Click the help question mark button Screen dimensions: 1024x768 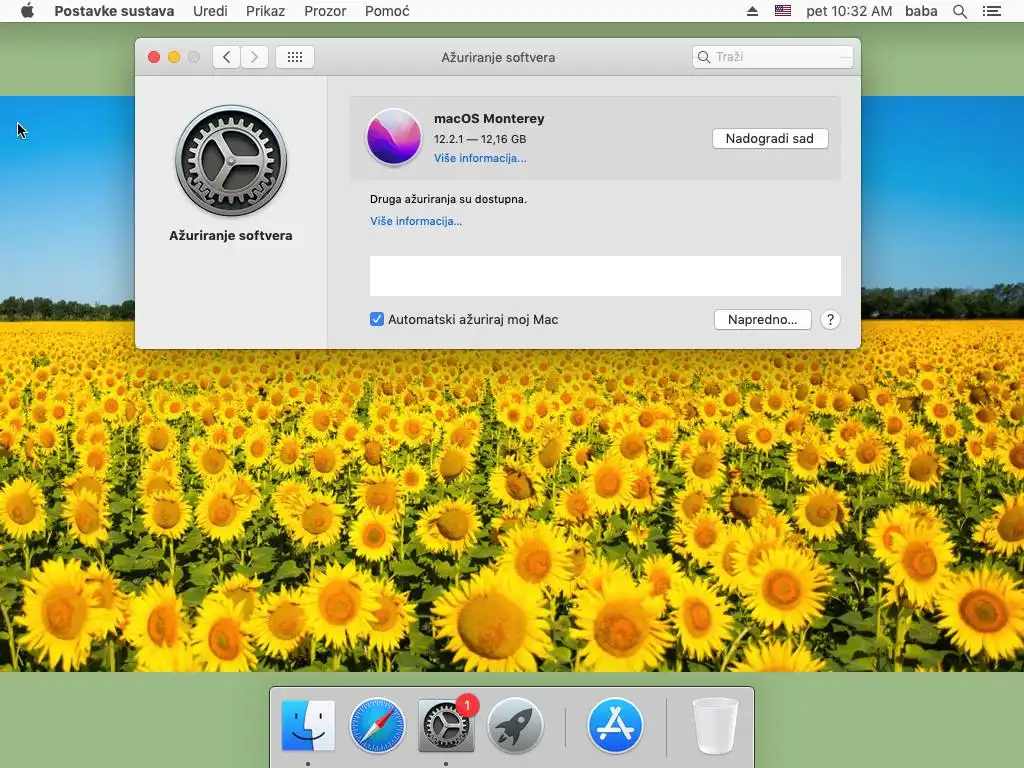point(830,319)
